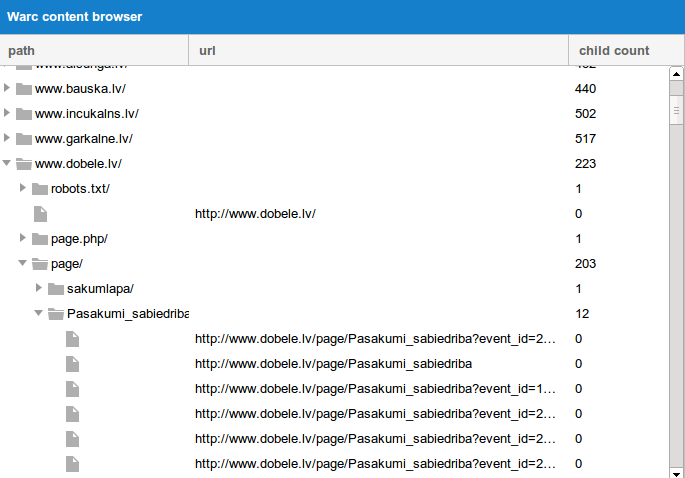This screenshot has height=478, width=685.
Task: Expand the www.garkalne.lv/ tree node
Action: point(7,138)
